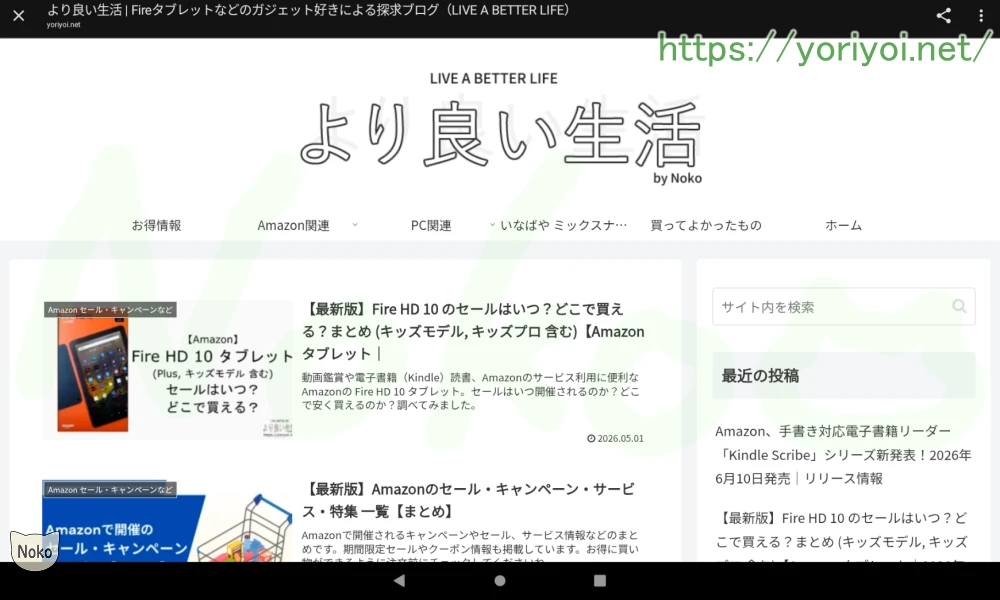Click the LIVE A BETTER LIFE tagline
Screen dimensions: 1000x600
pyautogui.click(x=494, y=78)
